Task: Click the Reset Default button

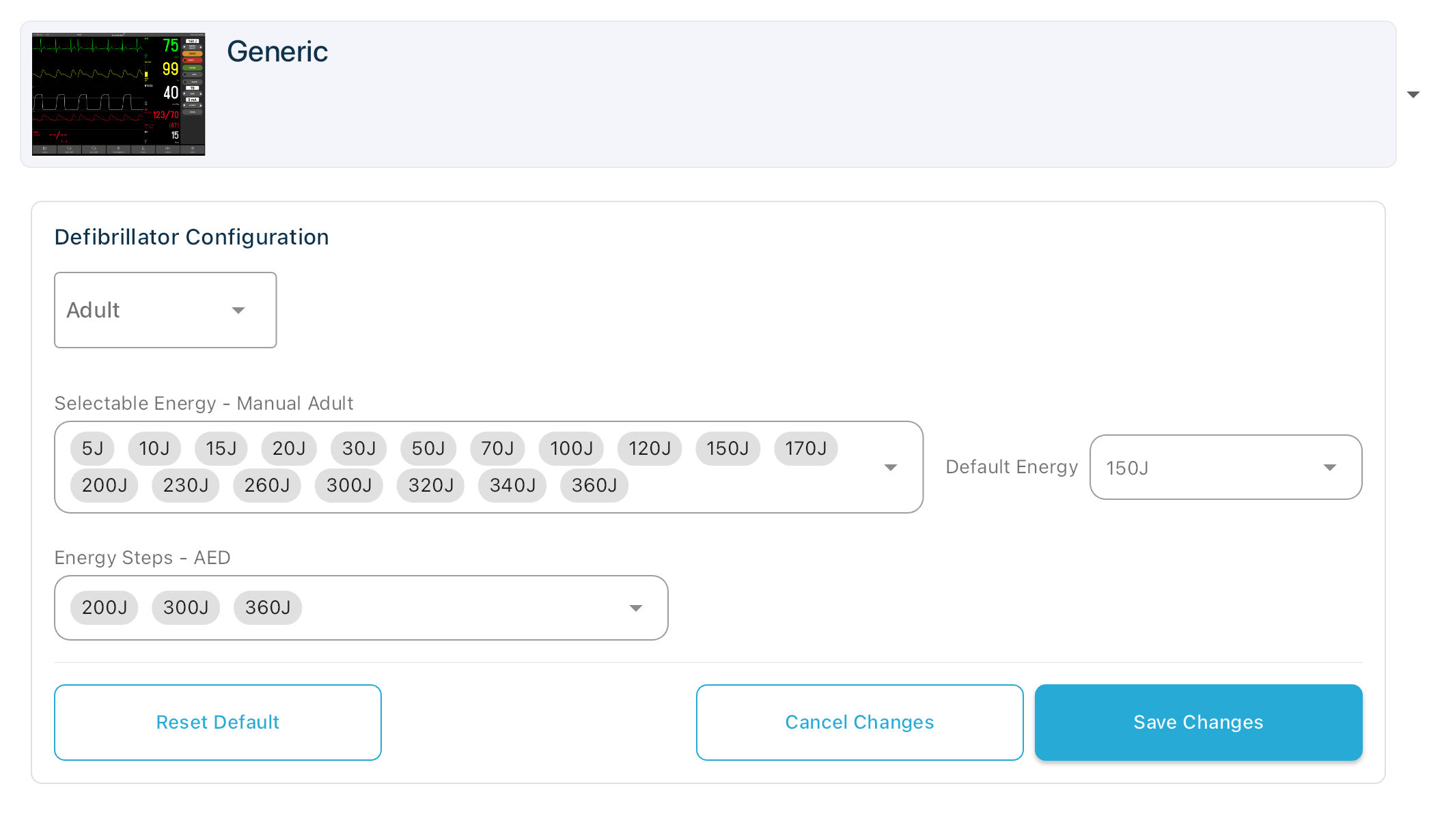Action: pyautogui.click(x=218, y=723)
